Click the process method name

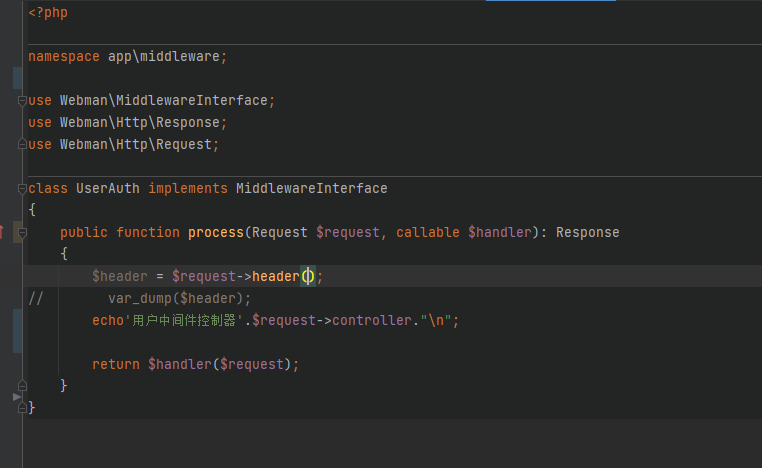[x=216, y=233]
